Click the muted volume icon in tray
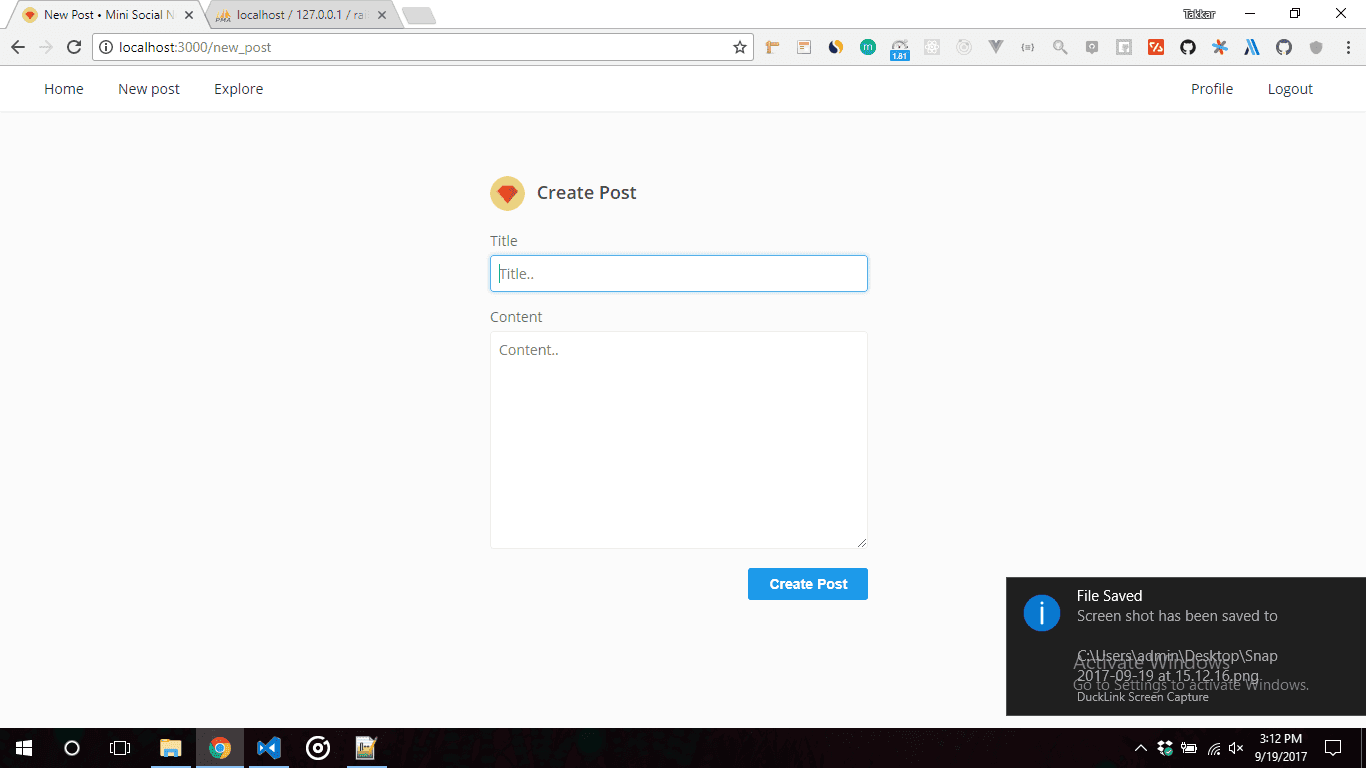The height and width of the screenshot is (768, 1366). 1236,748
